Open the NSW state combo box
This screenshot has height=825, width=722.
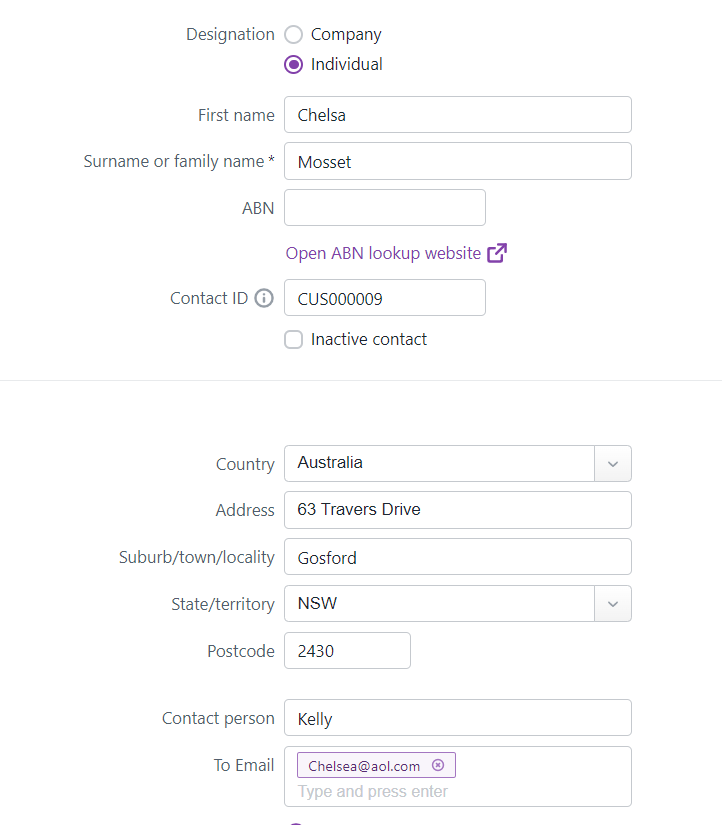440,604
